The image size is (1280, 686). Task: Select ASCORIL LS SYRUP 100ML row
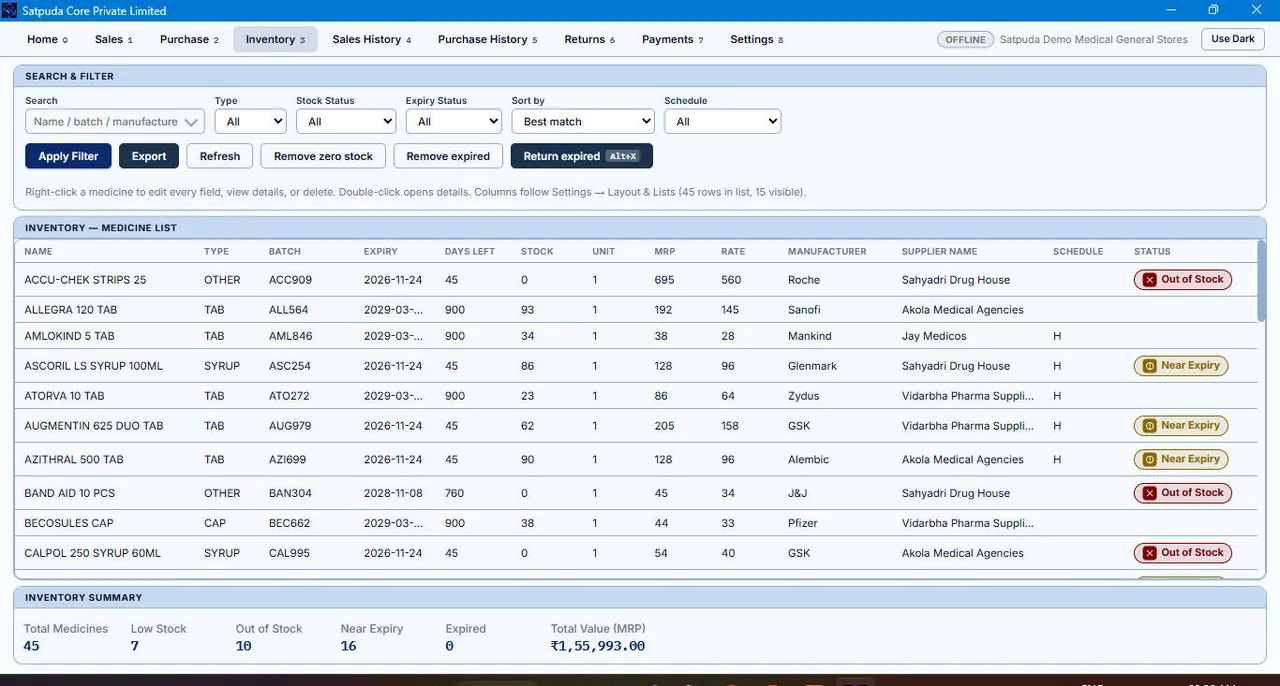(x=636, y=366)
